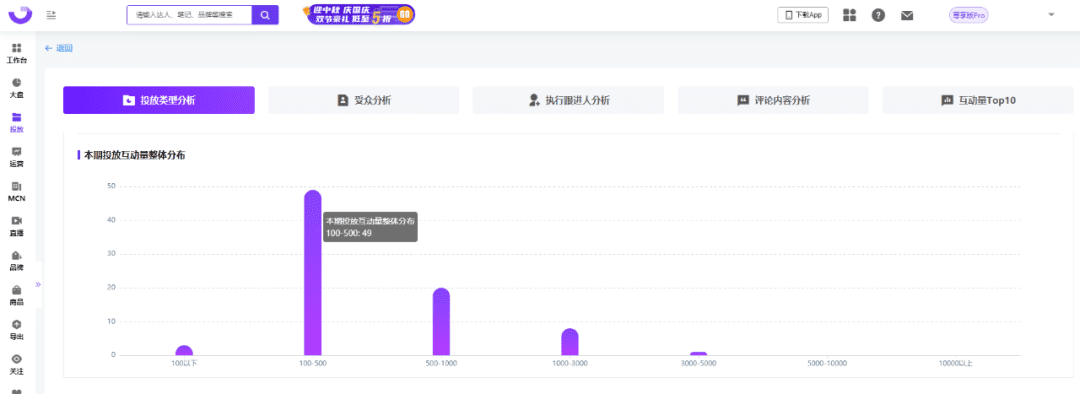Click the search magnifier button
This screenshot has width=1080, height=394.
point(265,15)
